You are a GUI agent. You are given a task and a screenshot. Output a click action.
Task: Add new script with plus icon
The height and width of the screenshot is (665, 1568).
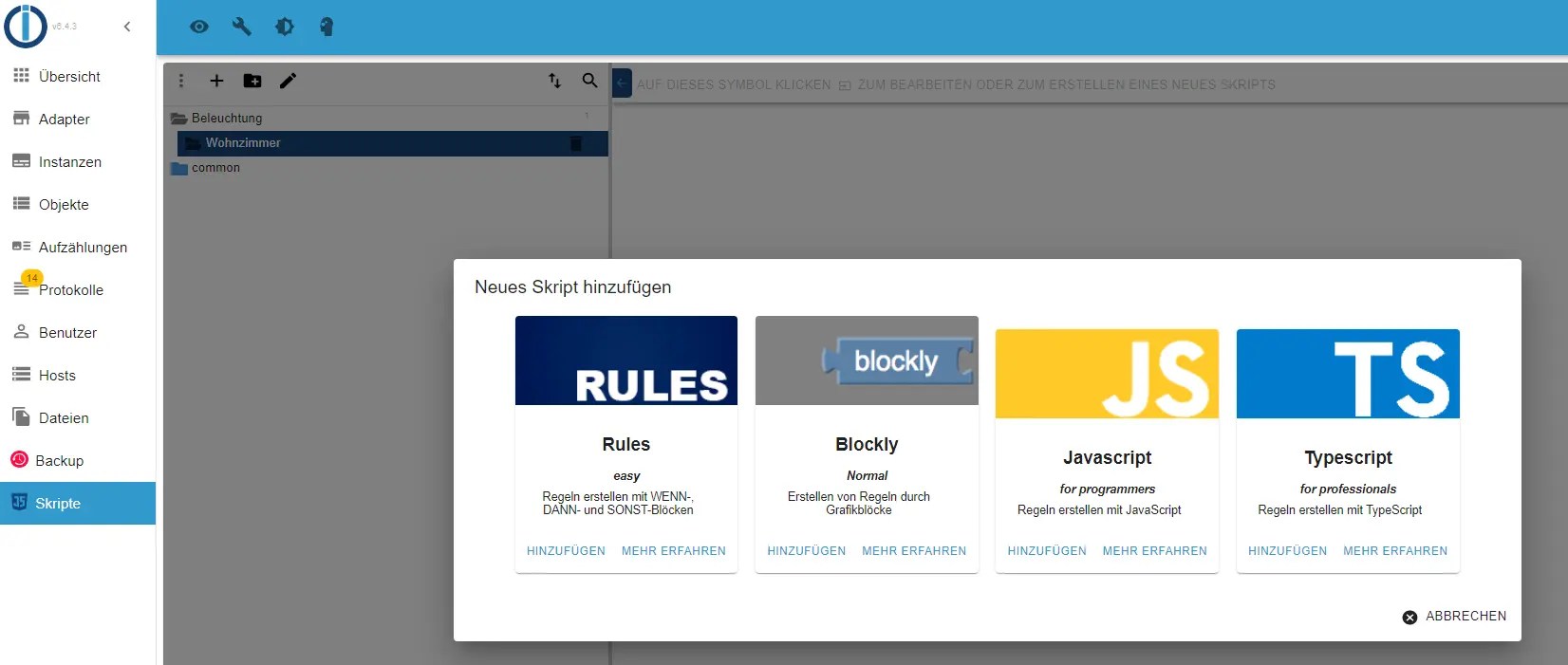[216, 81]
